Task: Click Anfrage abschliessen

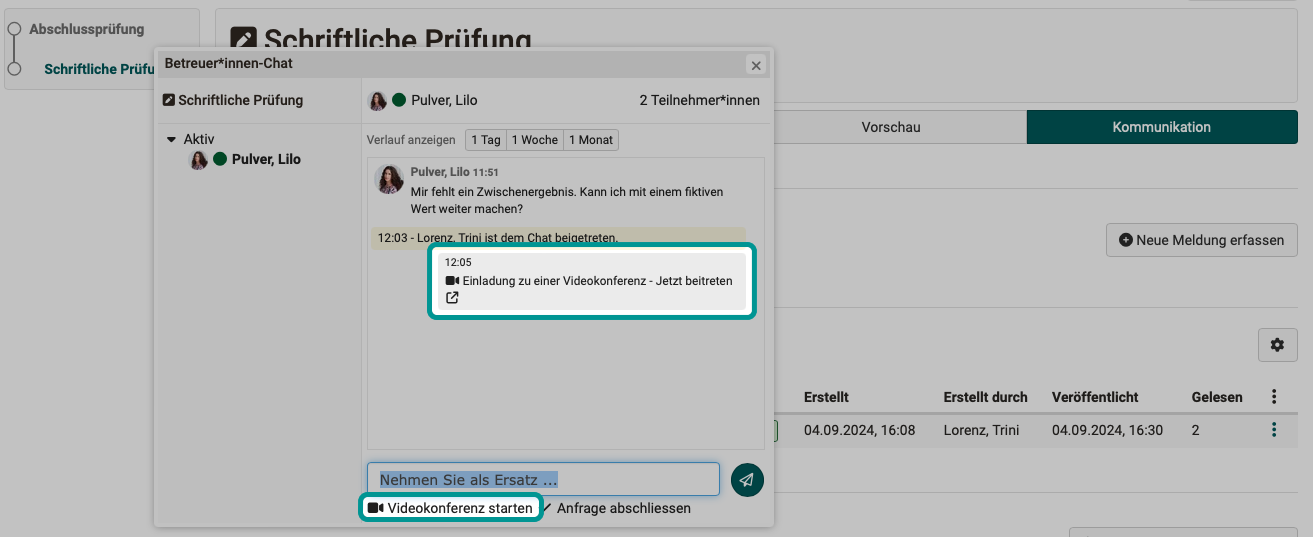Action: click(x=623, y=508)
